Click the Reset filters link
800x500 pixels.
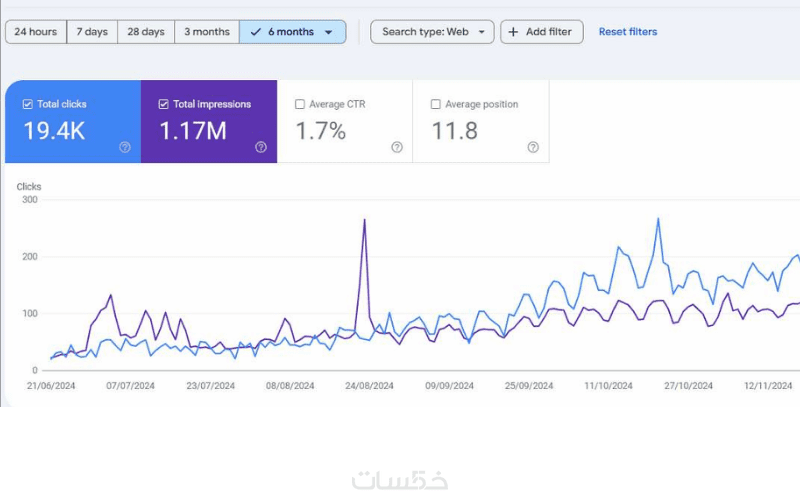(628, 32)
